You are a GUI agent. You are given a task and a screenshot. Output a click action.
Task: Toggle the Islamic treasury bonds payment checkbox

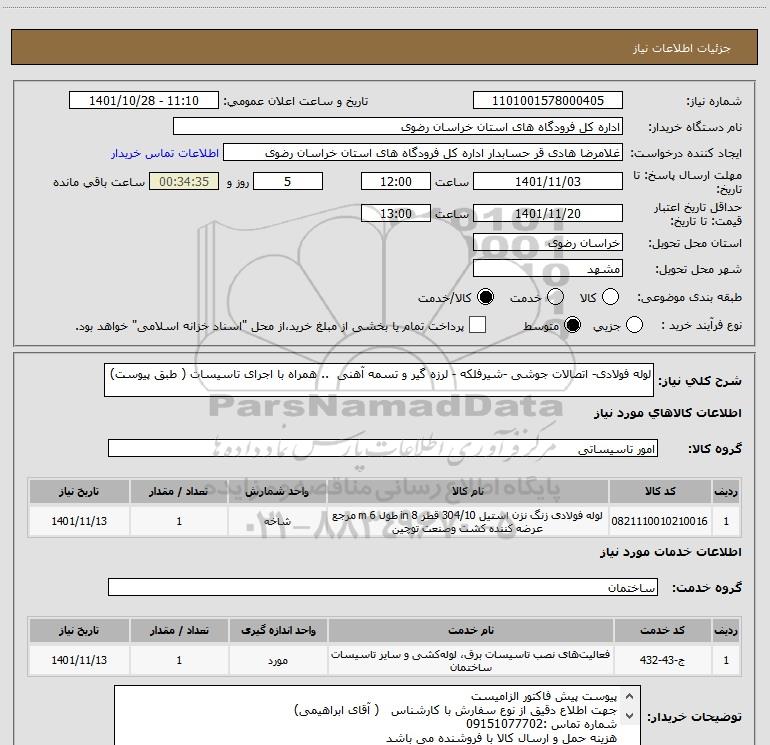[x=477, y=325]
